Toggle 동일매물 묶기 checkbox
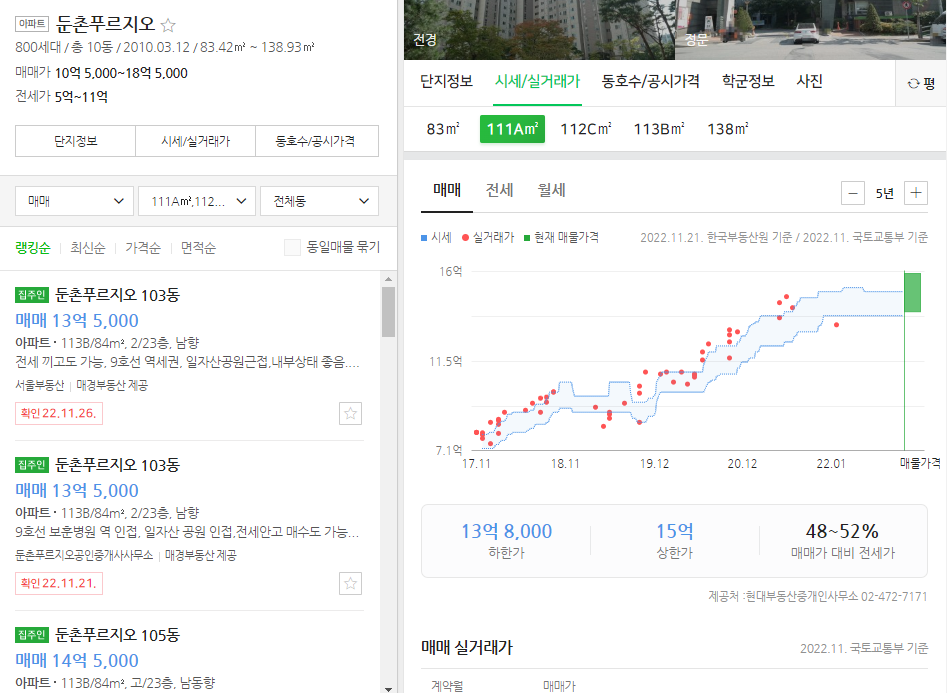947x693 pixels. click(292, 247)
